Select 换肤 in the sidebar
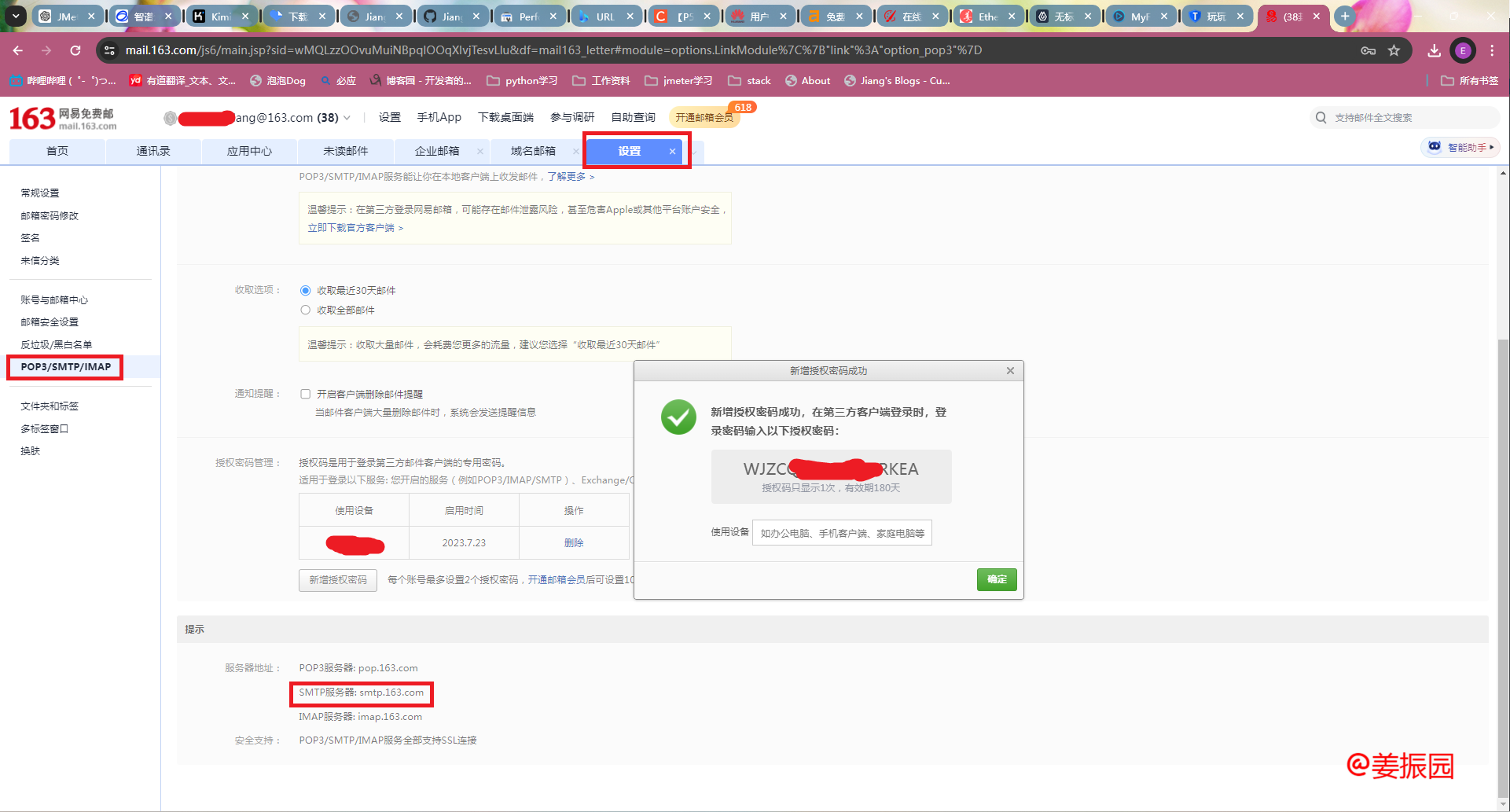The width and height of the screenshot is (1510, 812). tap(30, 451)
